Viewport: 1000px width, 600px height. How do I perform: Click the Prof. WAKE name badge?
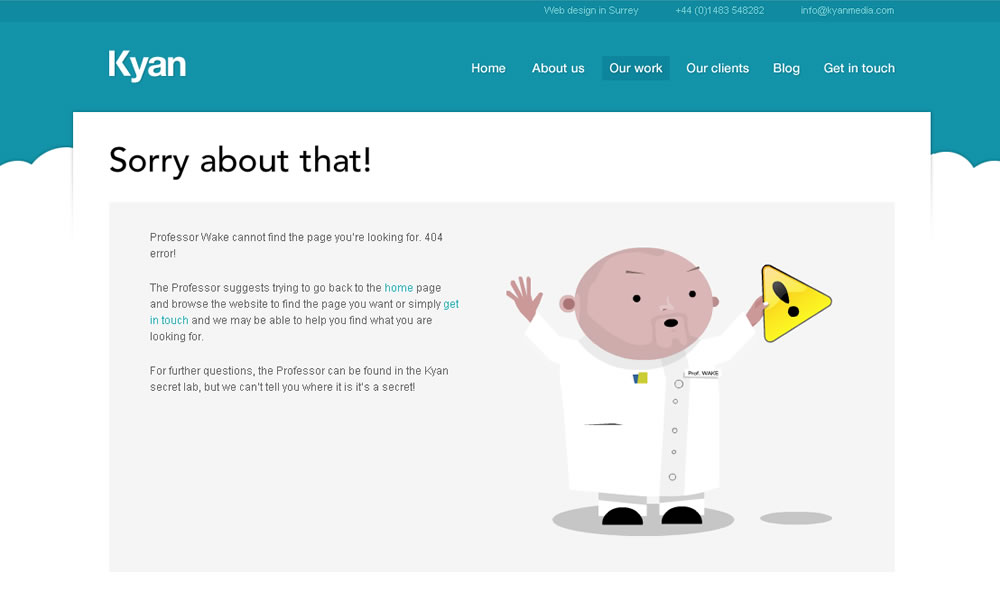[x=702, y=373]
